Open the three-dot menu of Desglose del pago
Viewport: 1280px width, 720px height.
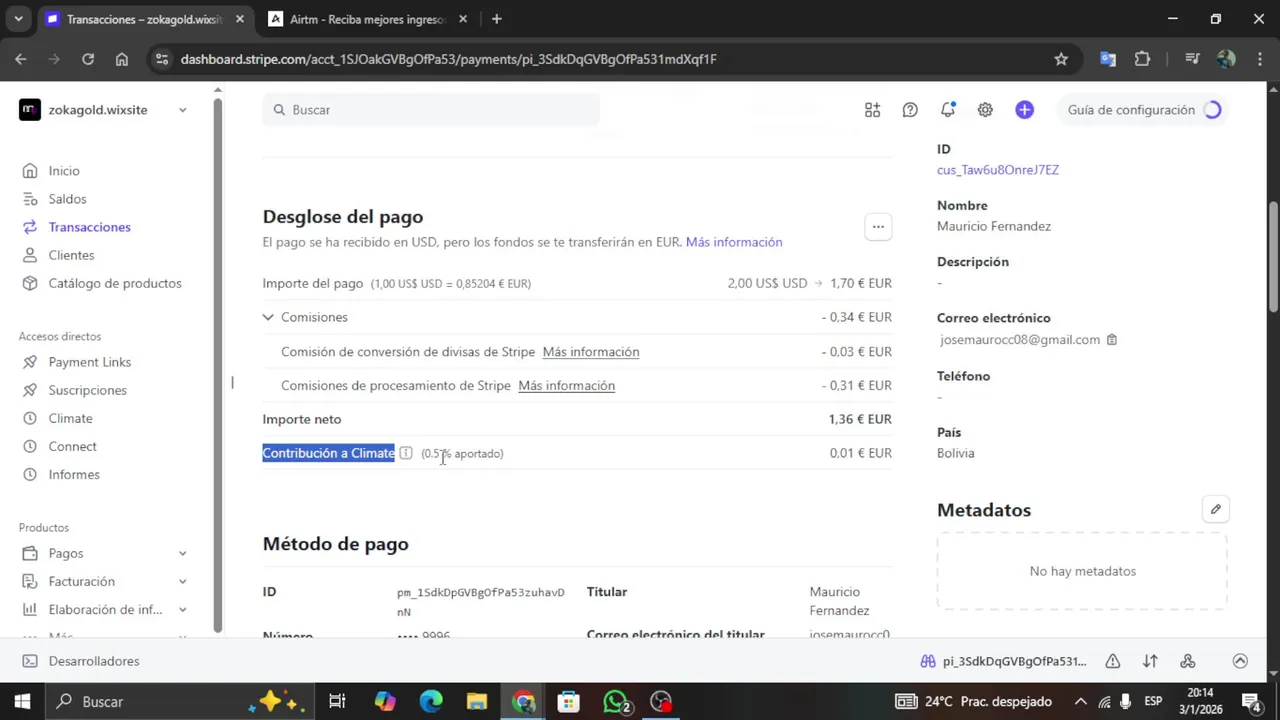pos(878,227)
